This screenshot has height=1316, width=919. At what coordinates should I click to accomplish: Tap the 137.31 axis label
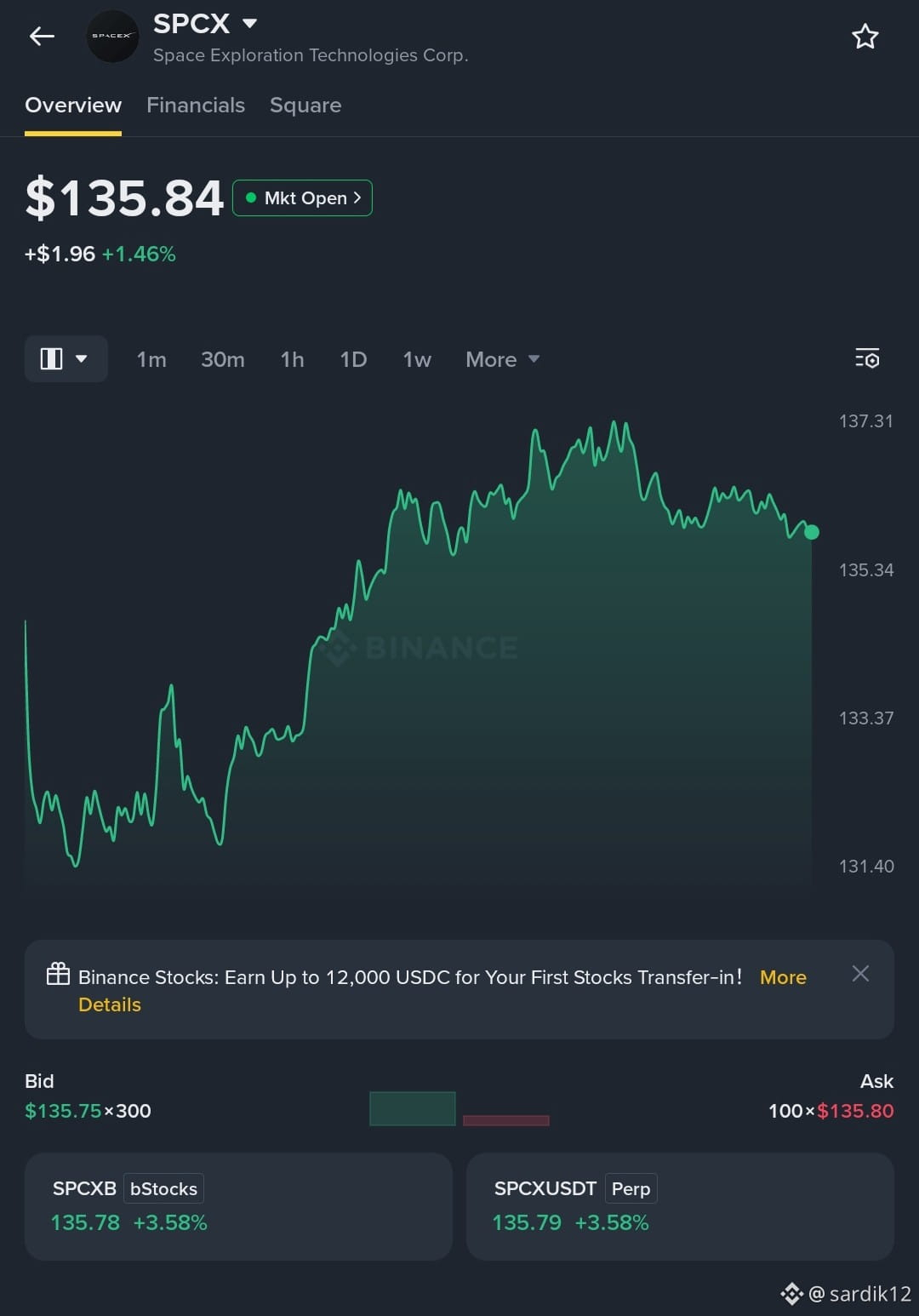(x=866, y=421)
